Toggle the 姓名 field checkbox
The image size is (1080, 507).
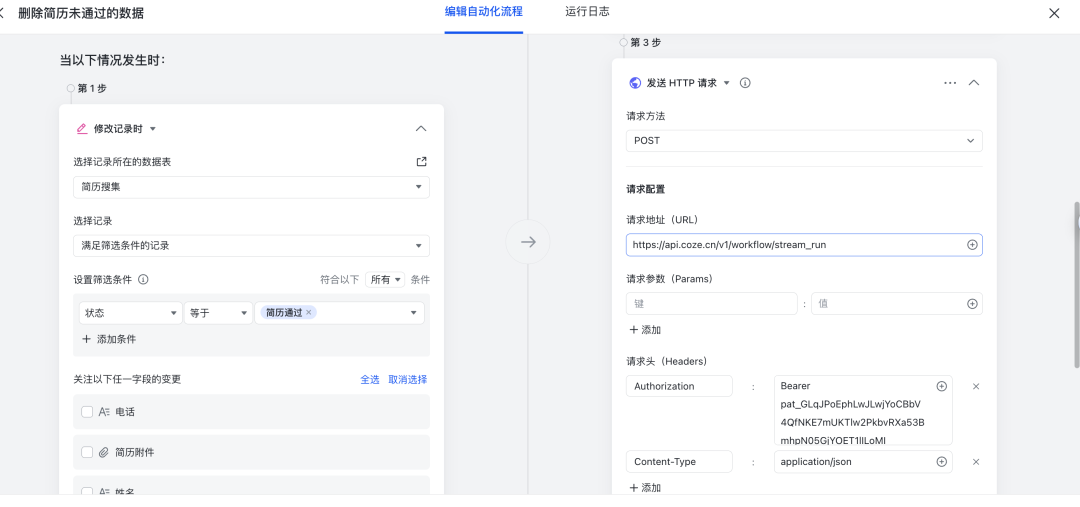87,491
